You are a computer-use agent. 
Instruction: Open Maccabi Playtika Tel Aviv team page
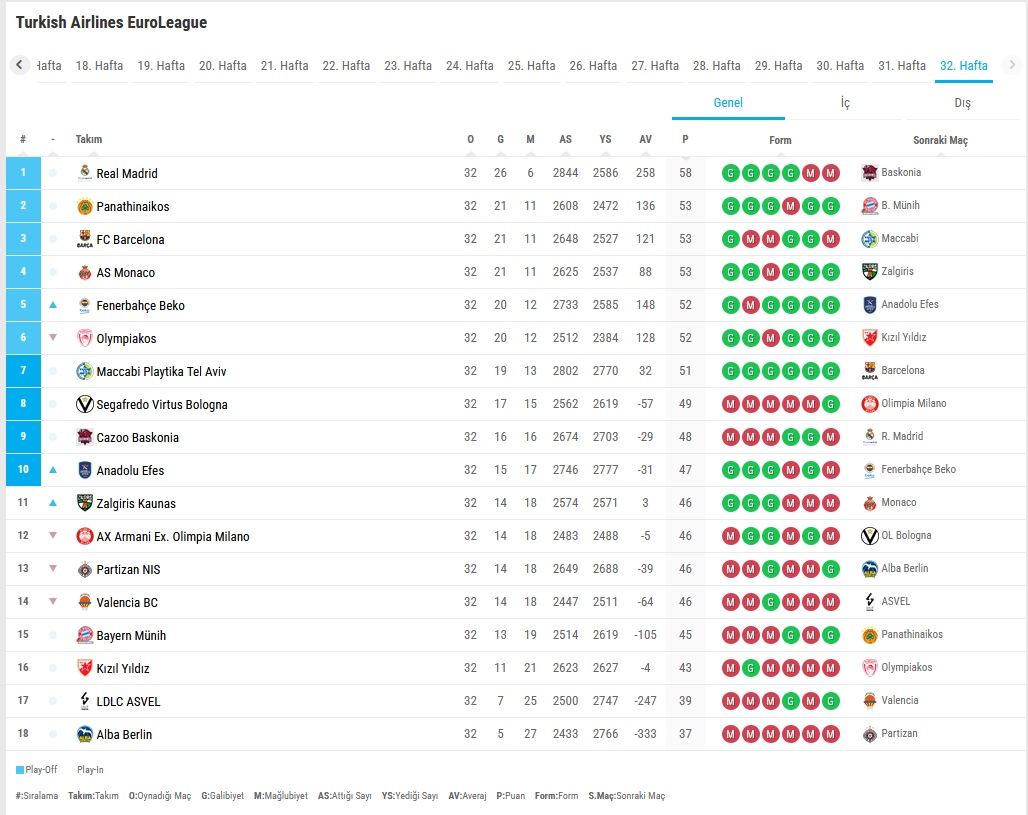161,372
